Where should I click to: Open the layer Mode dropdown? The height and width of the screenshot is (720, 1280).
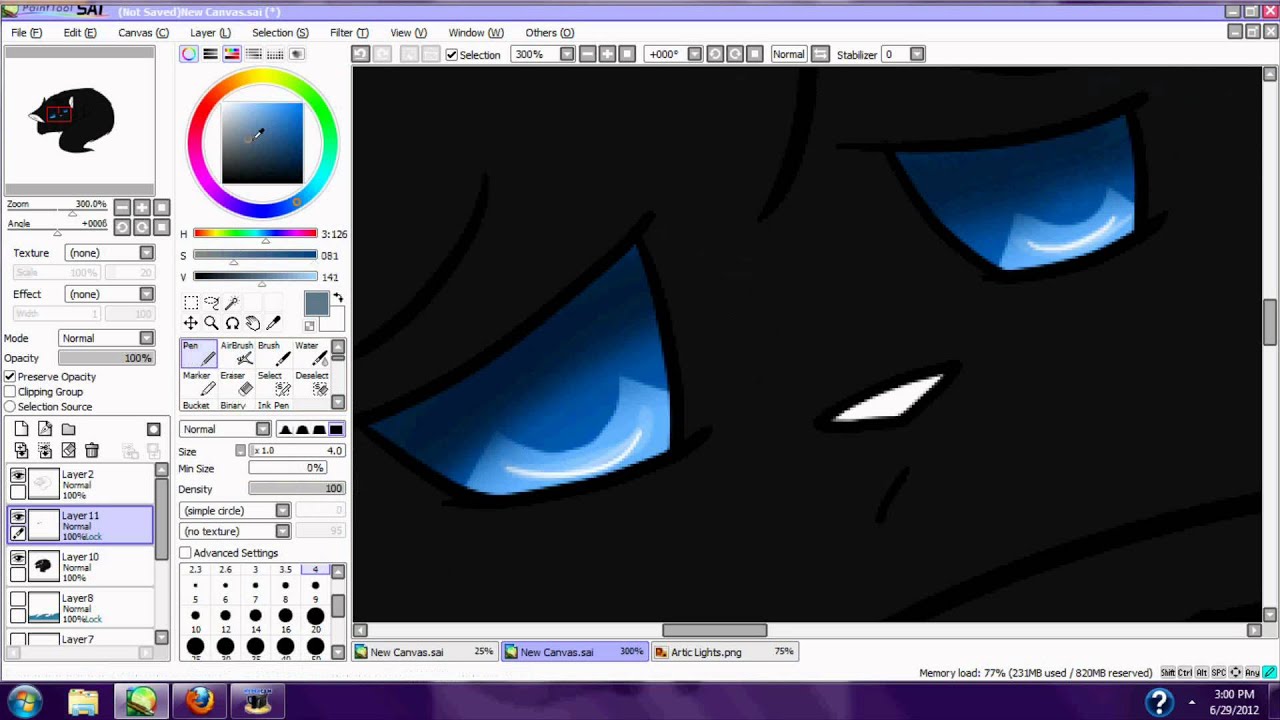[106, 338]
